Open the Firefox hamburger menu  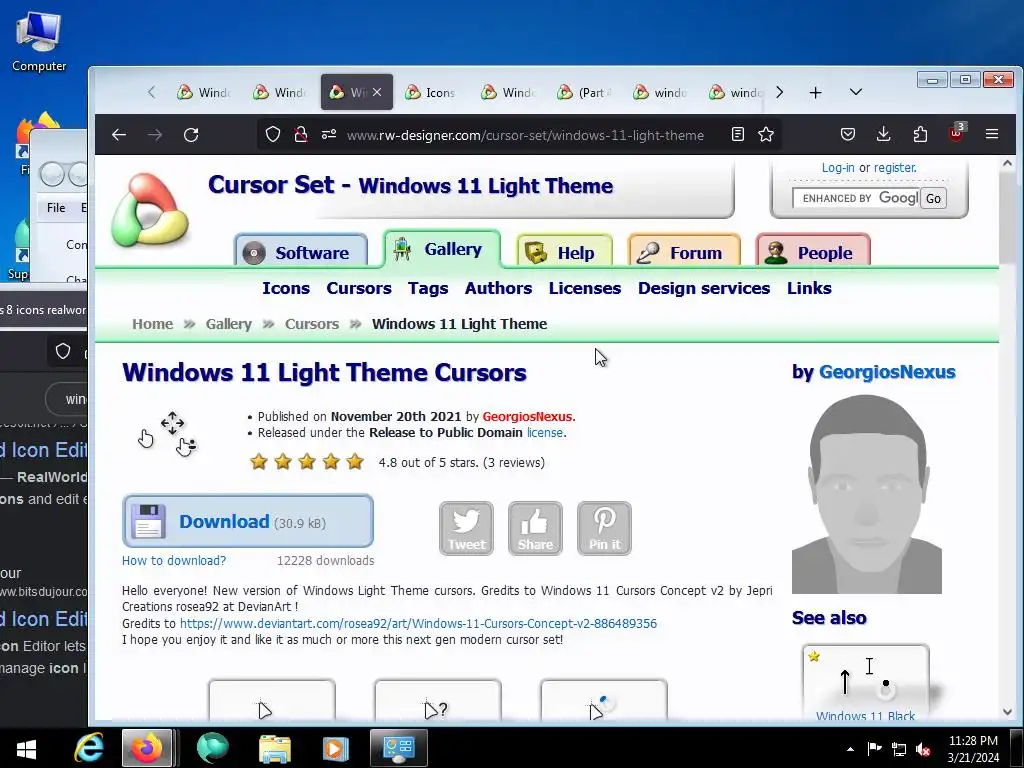992,135
